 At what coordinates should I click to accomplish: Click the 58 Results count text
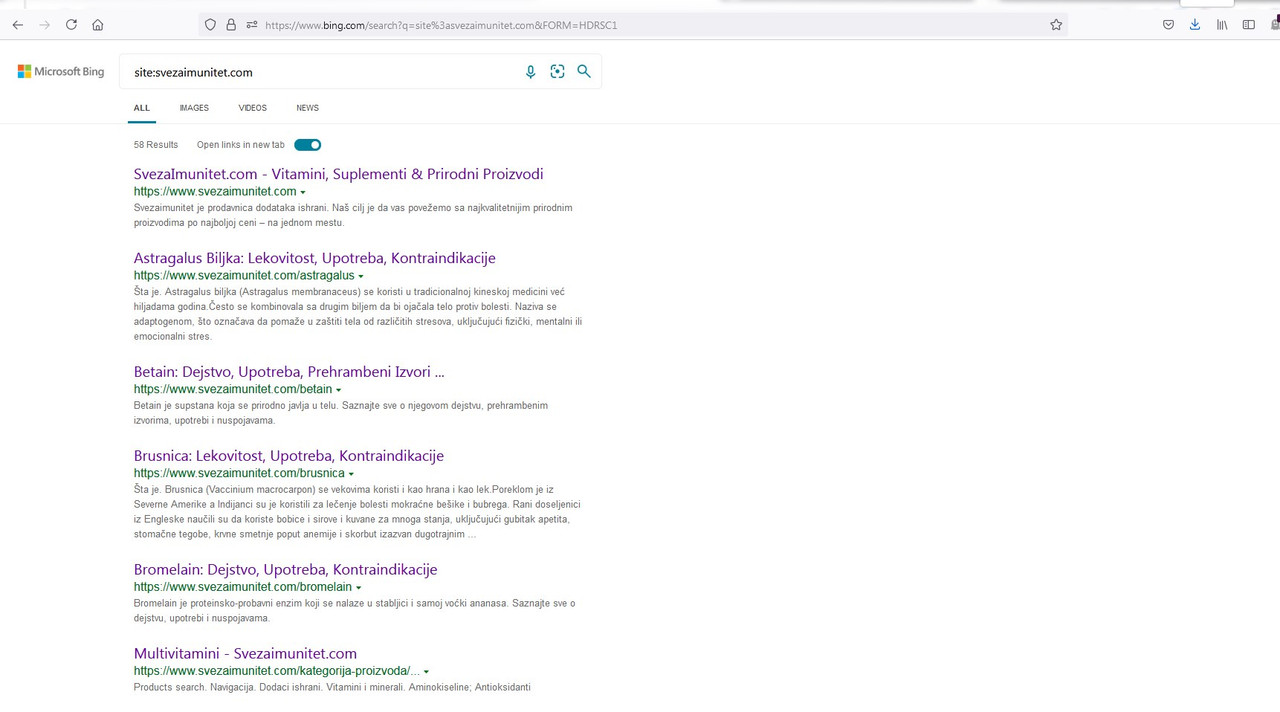pos(156,145)
